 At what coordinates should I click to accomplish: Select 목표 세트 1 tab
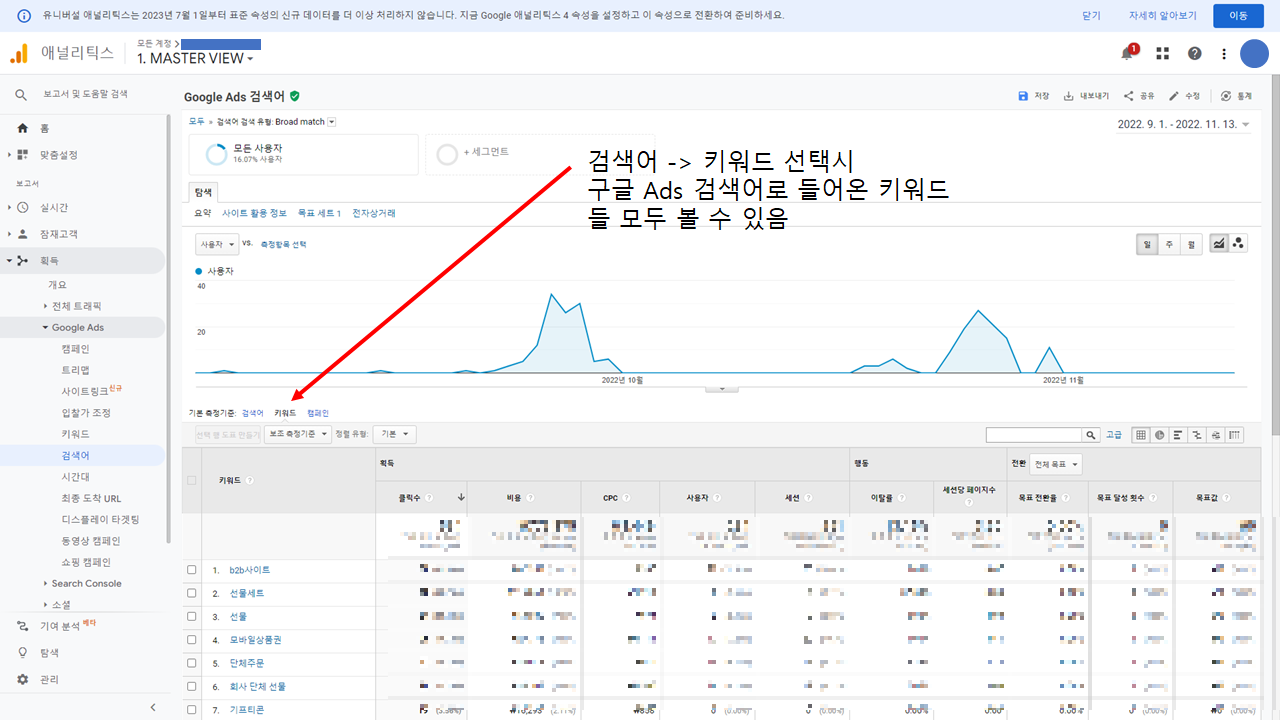point(320,213)
